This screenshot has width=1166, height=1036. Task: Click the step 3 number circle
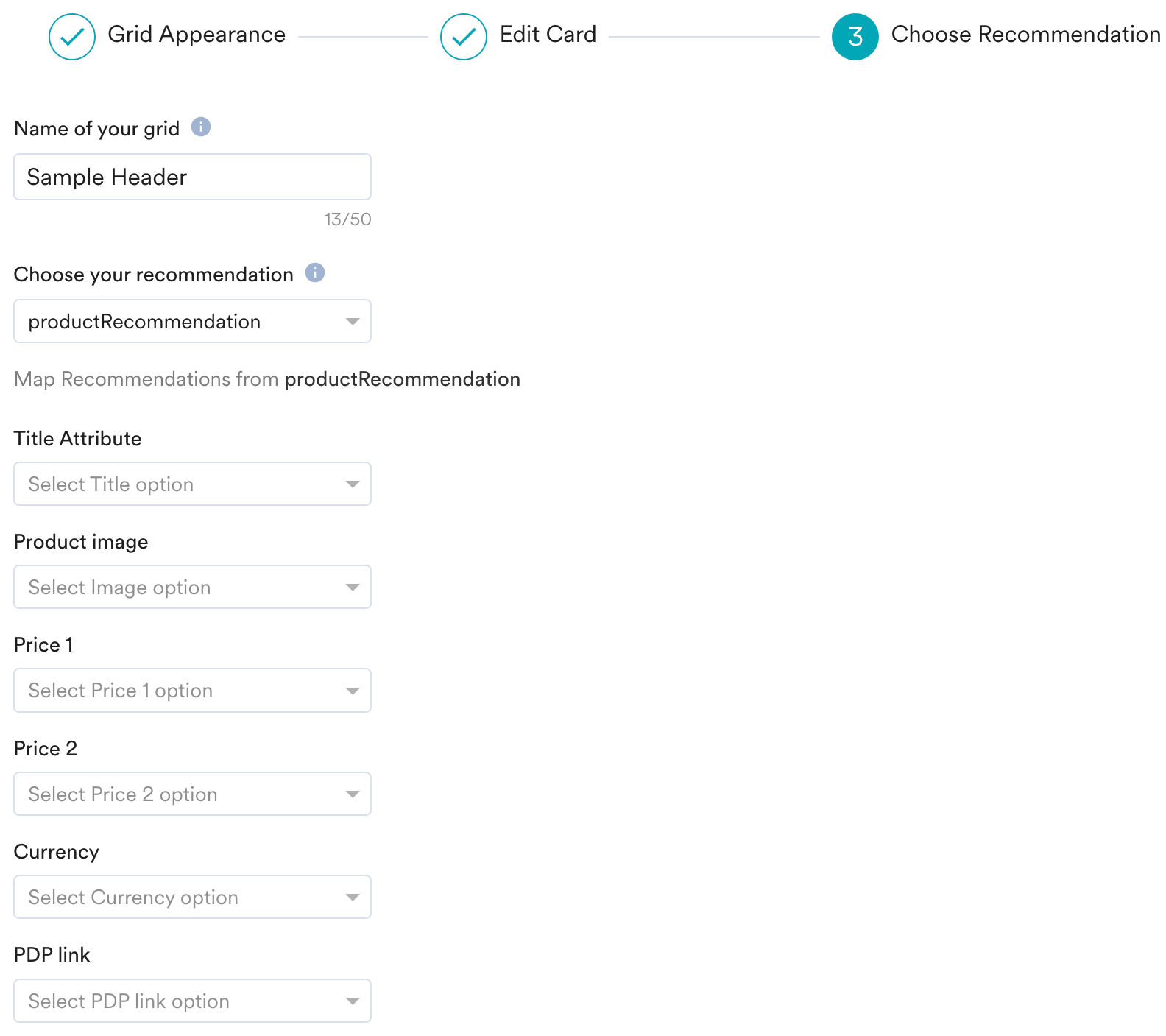point(855,37)
